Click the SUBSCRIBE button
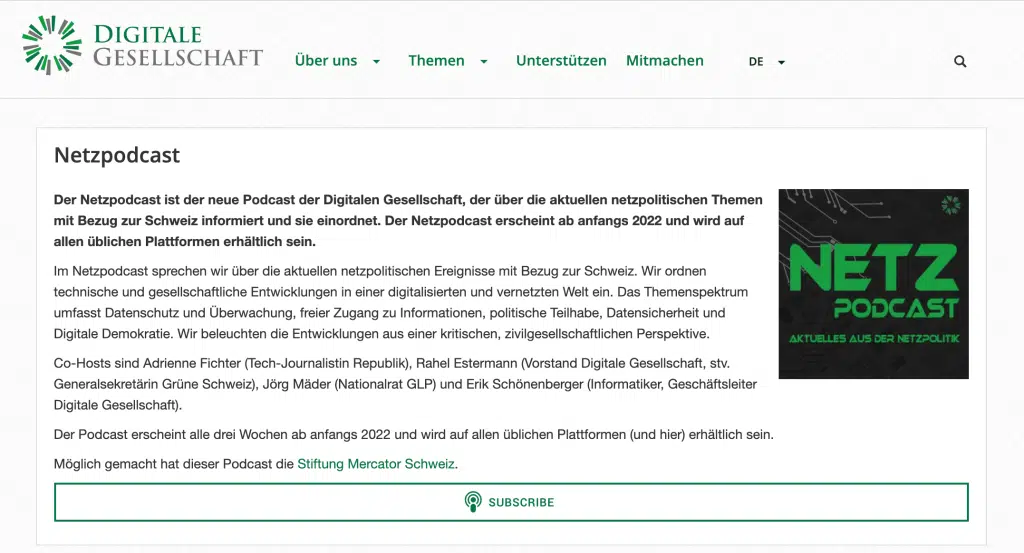1024x553 pixels. click(x=511, y=502)
